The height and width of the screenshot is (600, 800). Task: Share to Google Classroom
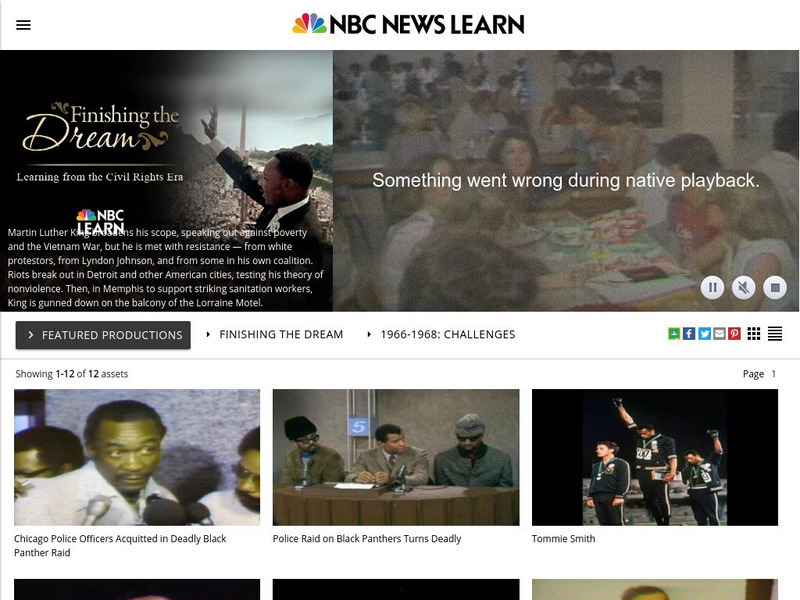pos(673,334)
